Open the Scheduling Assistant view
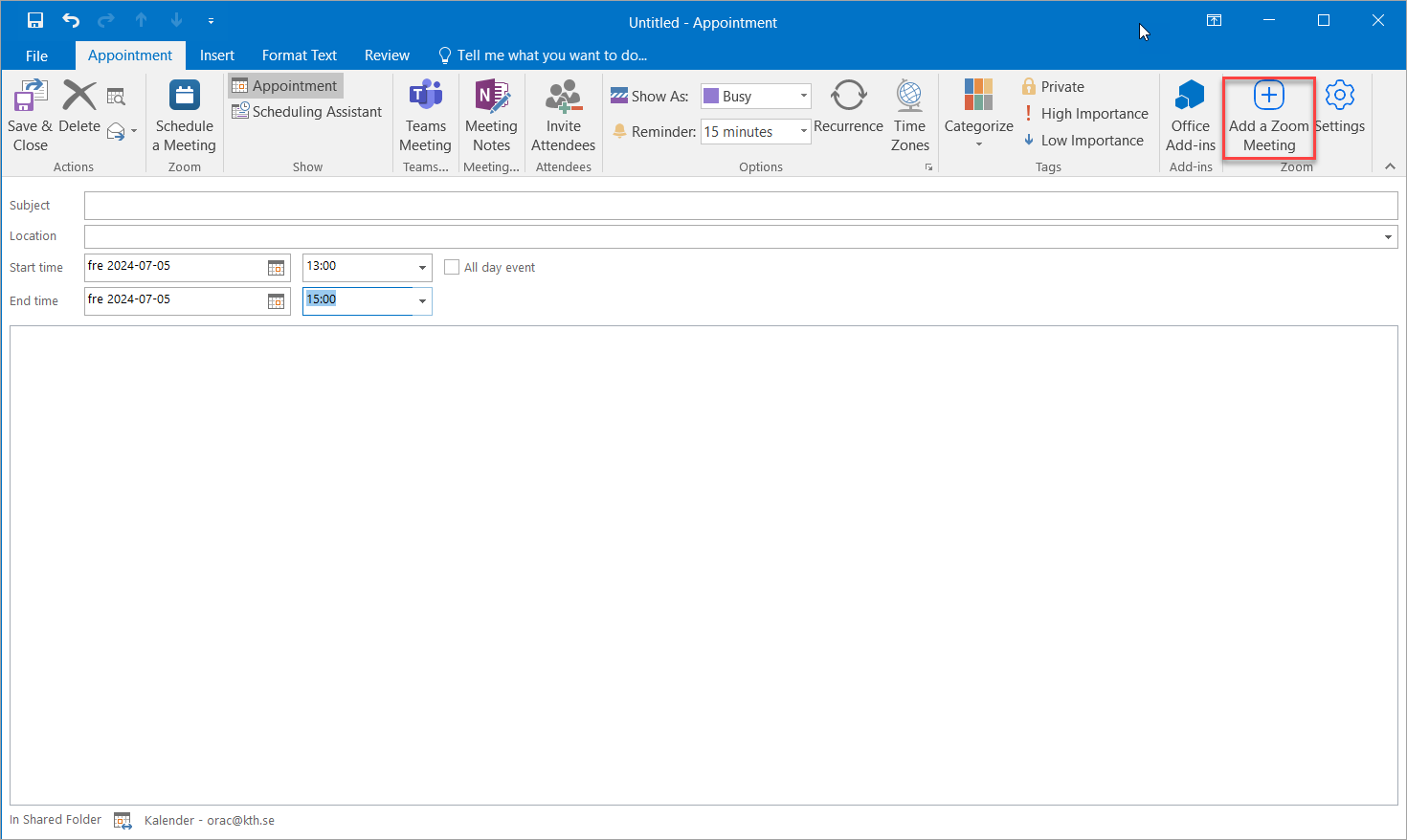Viewport: 1407px width, 840px height. click(x=307, y=112)
